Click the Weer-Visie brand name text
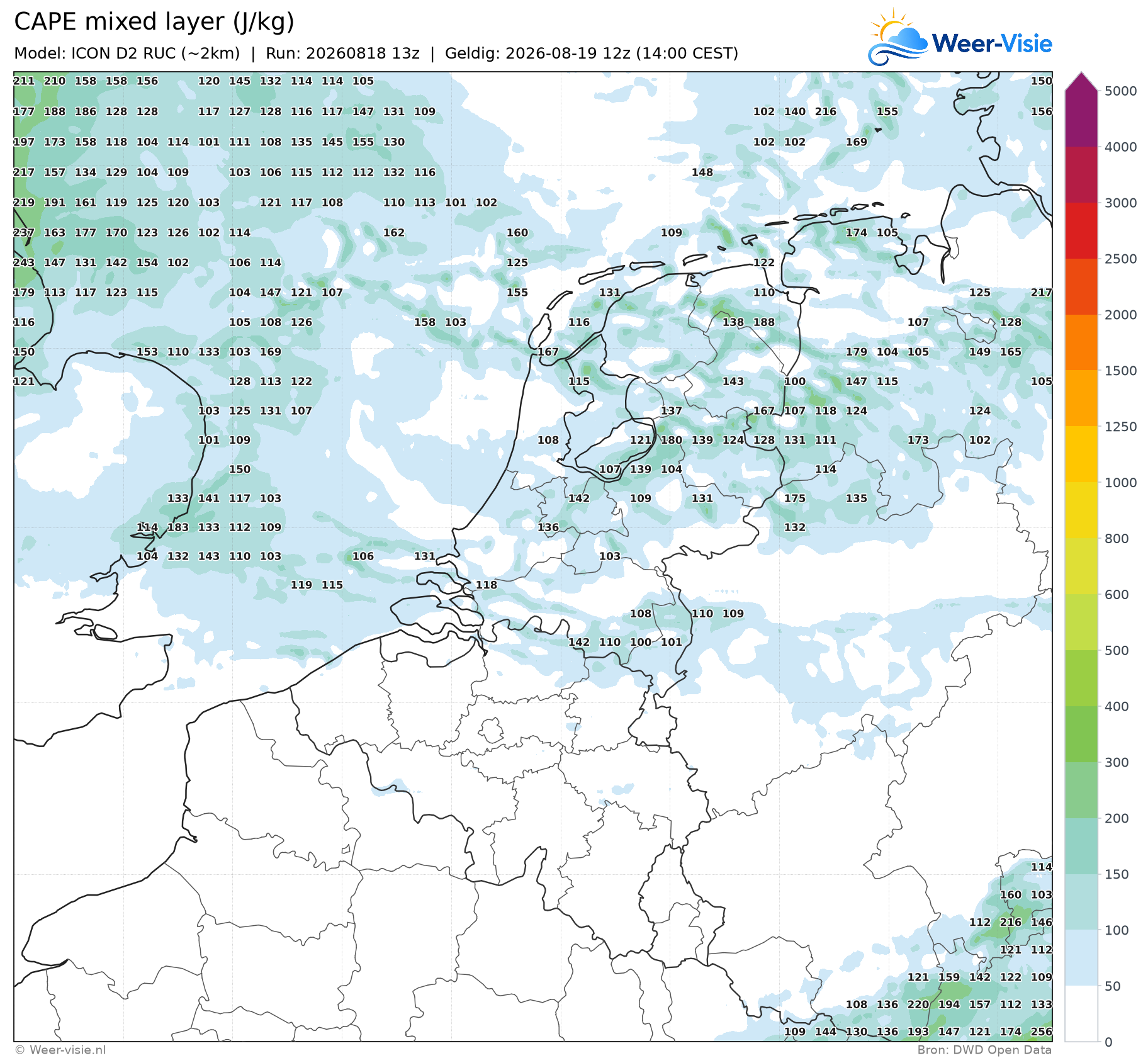 coord(992,43)
